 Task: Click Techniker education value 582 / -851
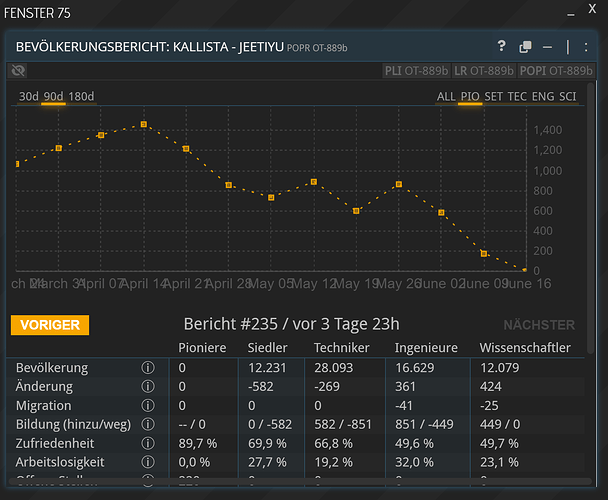(x=343, y=424)
